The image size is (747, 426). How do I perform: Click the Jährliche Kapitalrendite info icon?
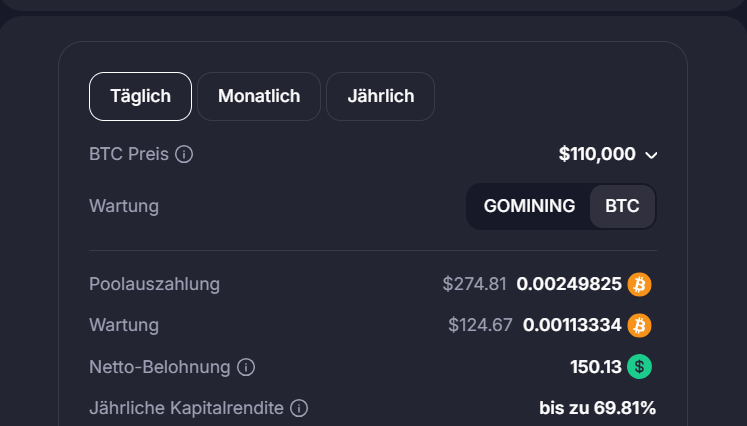tap(298, 408)
